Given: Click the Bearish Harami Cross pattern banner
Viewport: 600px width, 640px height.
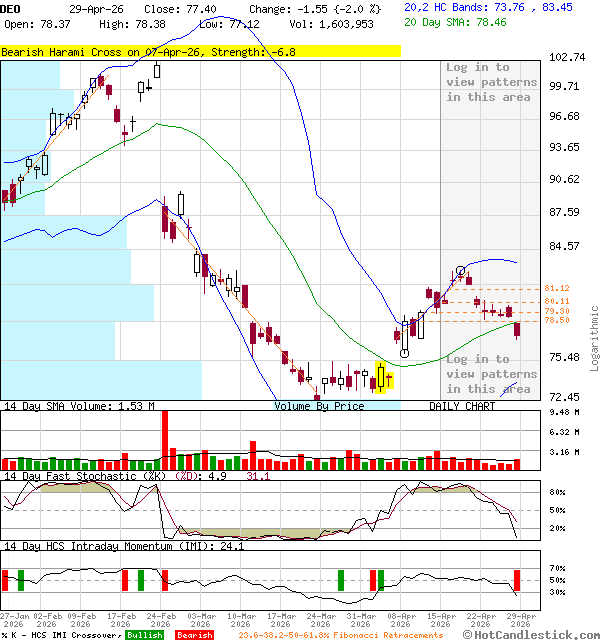Looking at the screenshot, I should tap(200, 51).
